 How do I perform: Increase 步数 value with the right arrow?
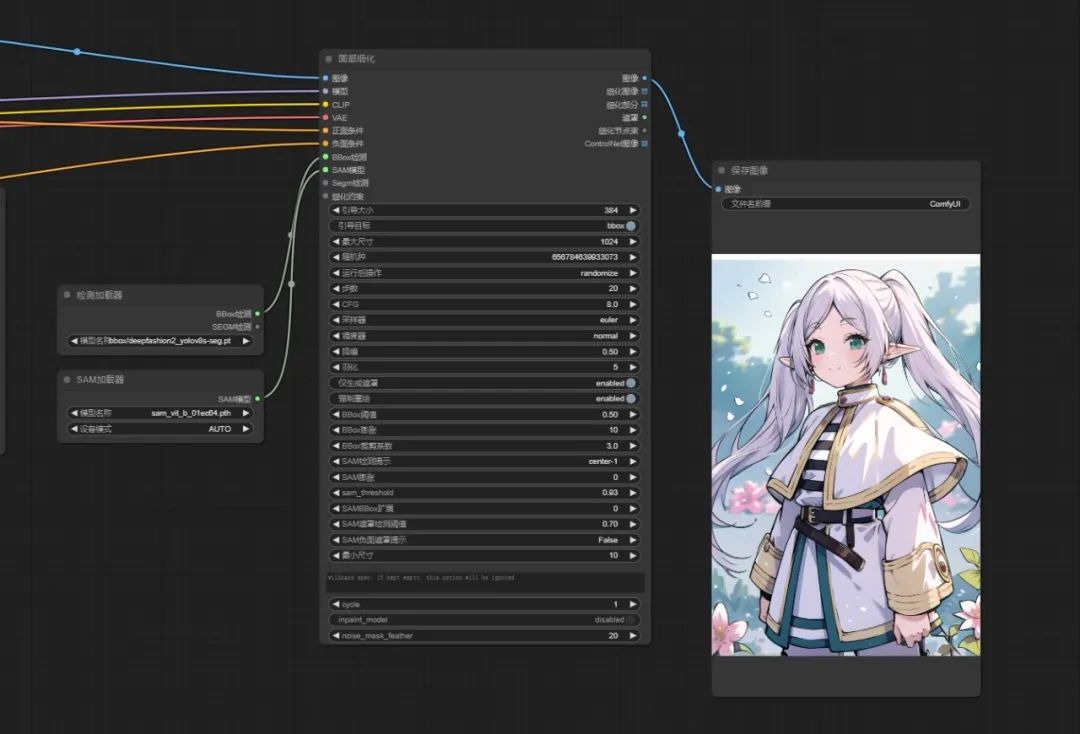coord(633,289)
